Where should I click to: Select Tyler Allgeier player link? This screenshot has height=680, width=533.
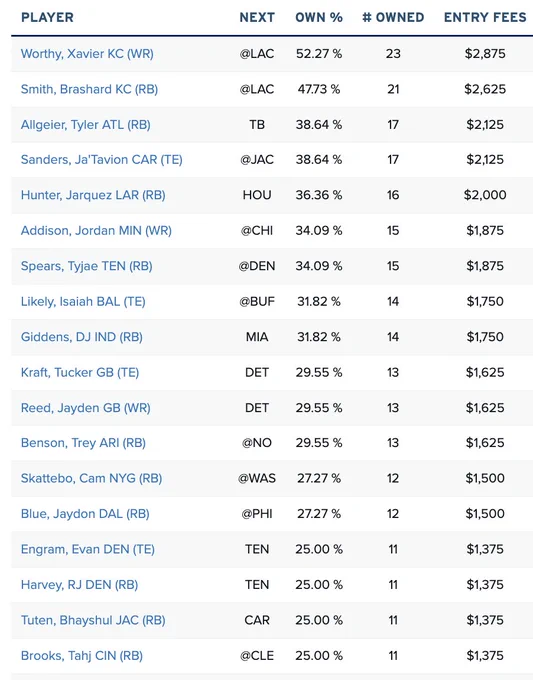(x=86, y=125)
